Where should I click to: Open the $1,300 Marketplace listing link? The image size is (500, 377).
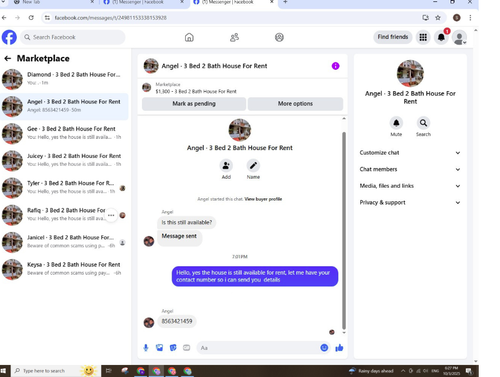tap(196, 91)
